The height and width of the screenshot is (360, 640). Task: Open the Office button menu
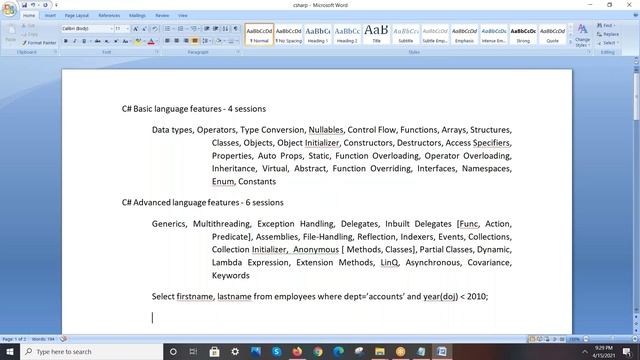pyautogui.click(x=9, y=9)
